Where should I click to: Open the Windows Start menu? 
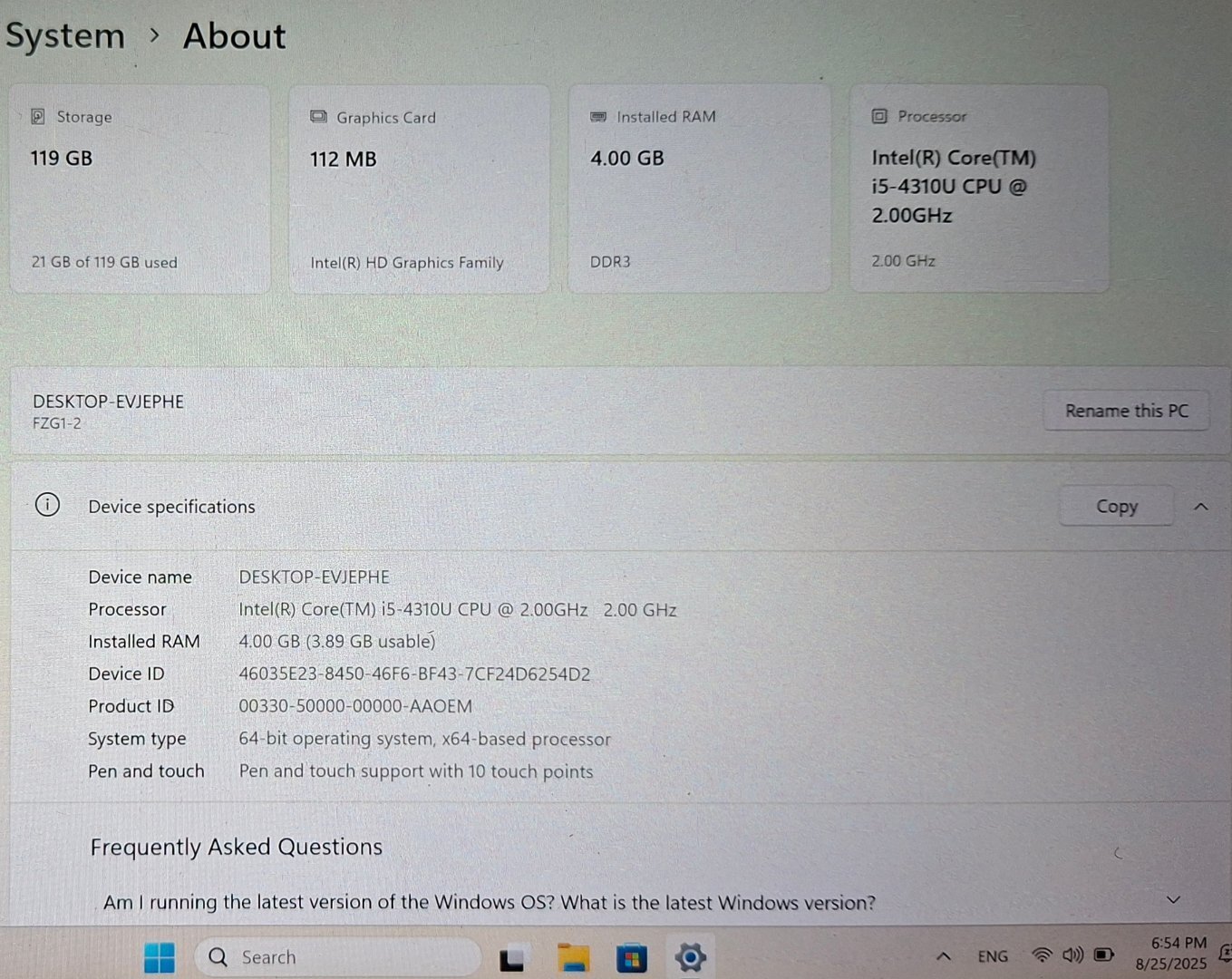(160, 957)
